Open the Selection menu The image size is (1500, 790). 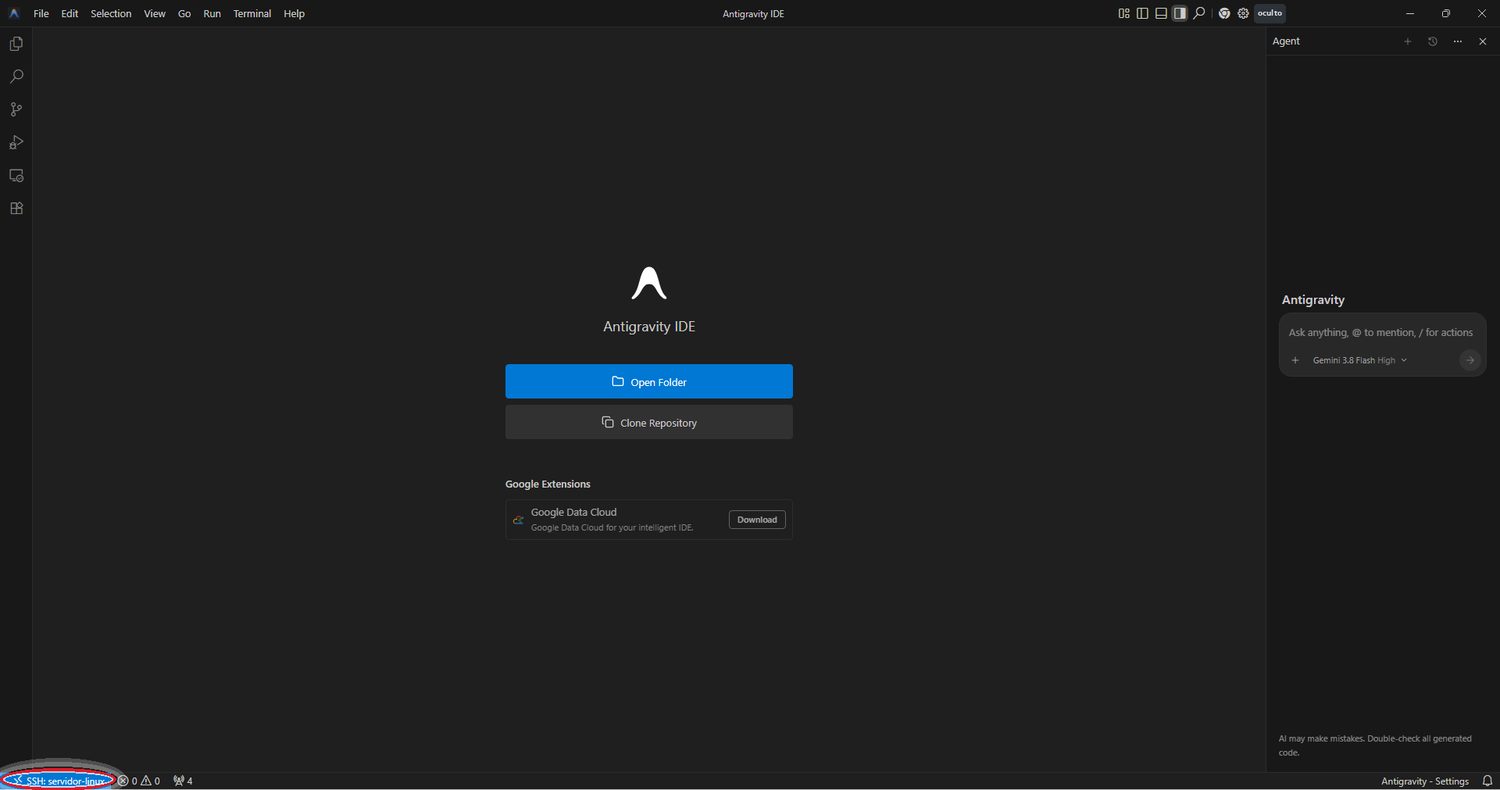point(111,14)
